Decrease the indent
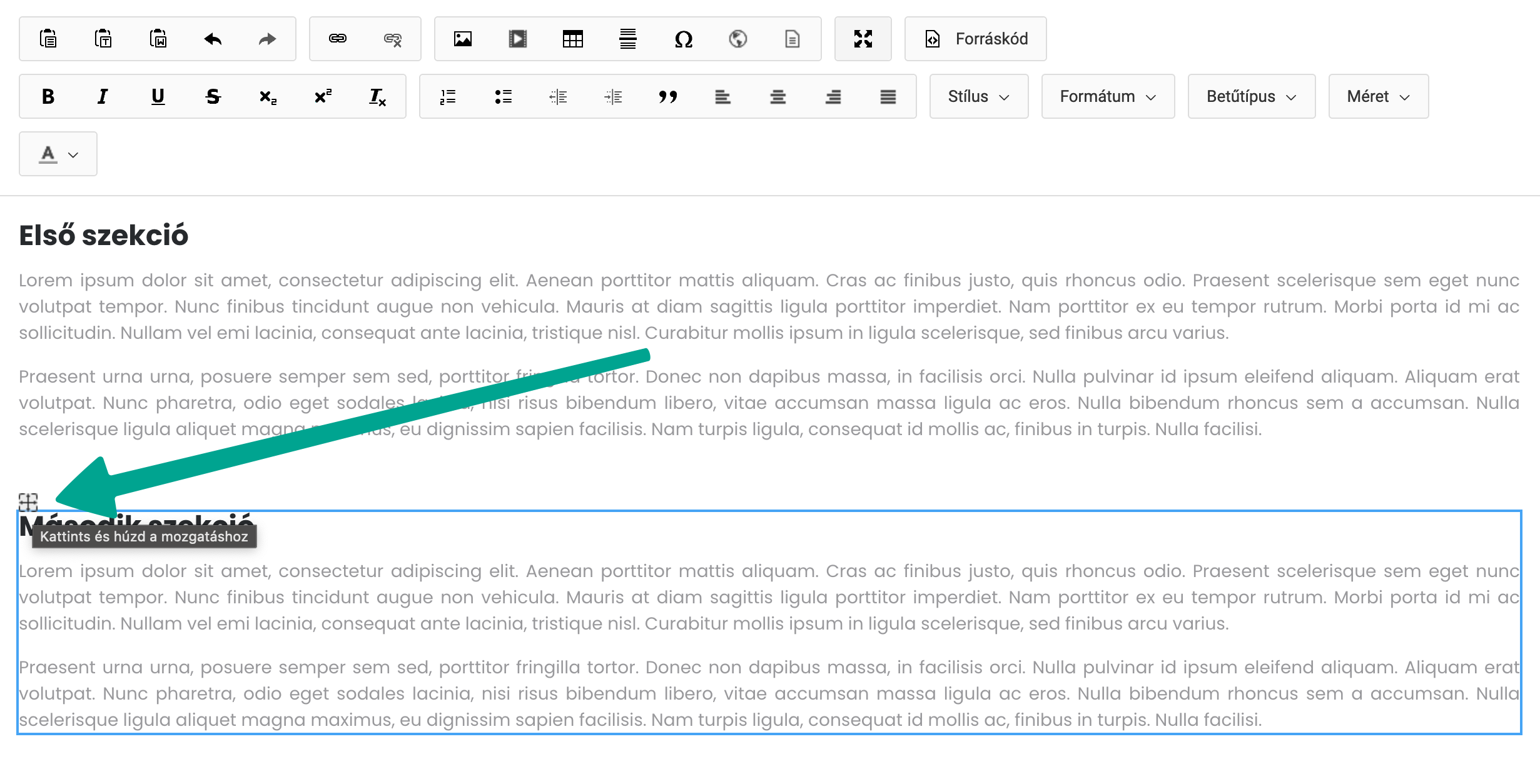Image resolution: width=1540 pixels, height=784 pixels. click(x=558, y=96)
